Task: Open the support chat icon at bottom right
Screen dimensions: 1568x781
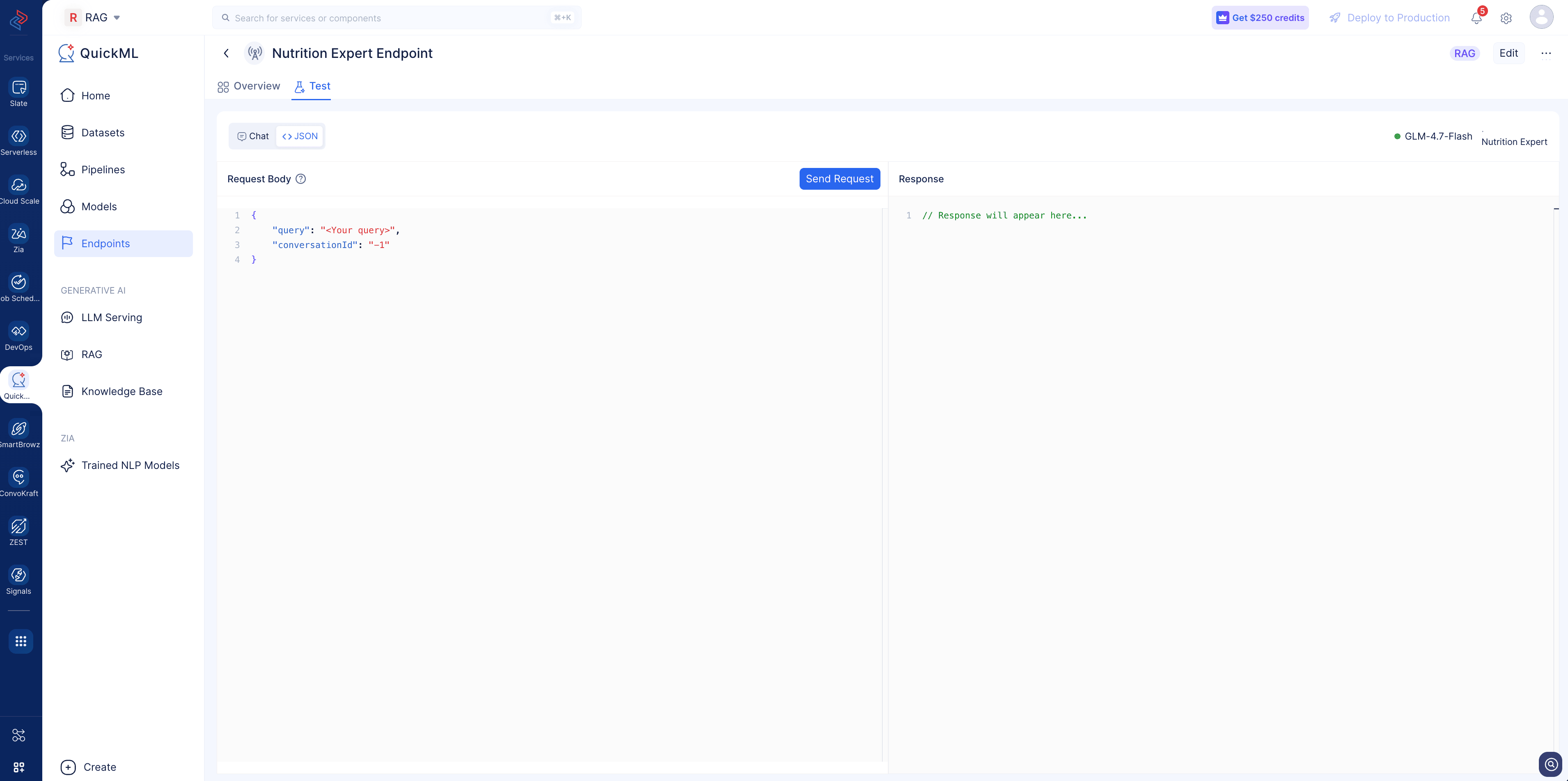Action: tap(1550, 764)
